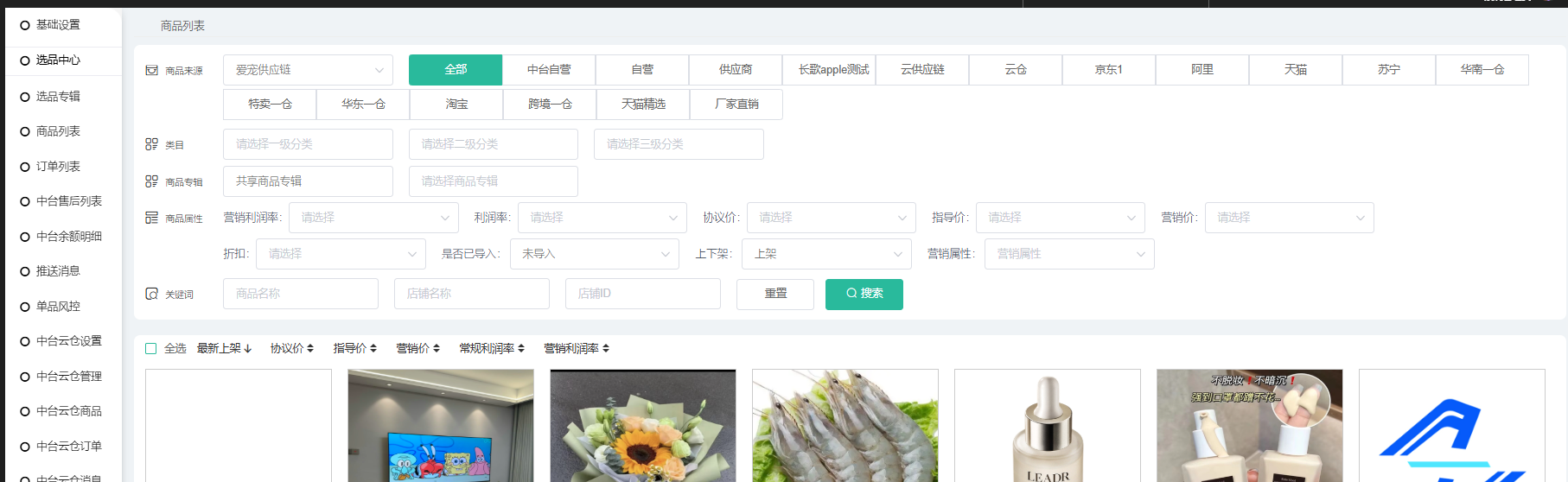Select the 云仓 source tab
Viewport: 1568px width, 482px height.
point(1016,70)
